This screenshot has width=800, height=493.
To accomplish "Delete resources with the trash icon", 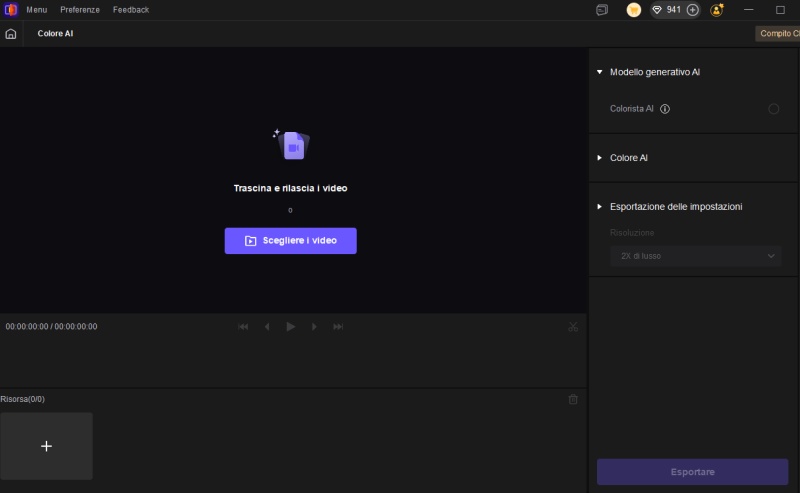I will coord(573,399).
